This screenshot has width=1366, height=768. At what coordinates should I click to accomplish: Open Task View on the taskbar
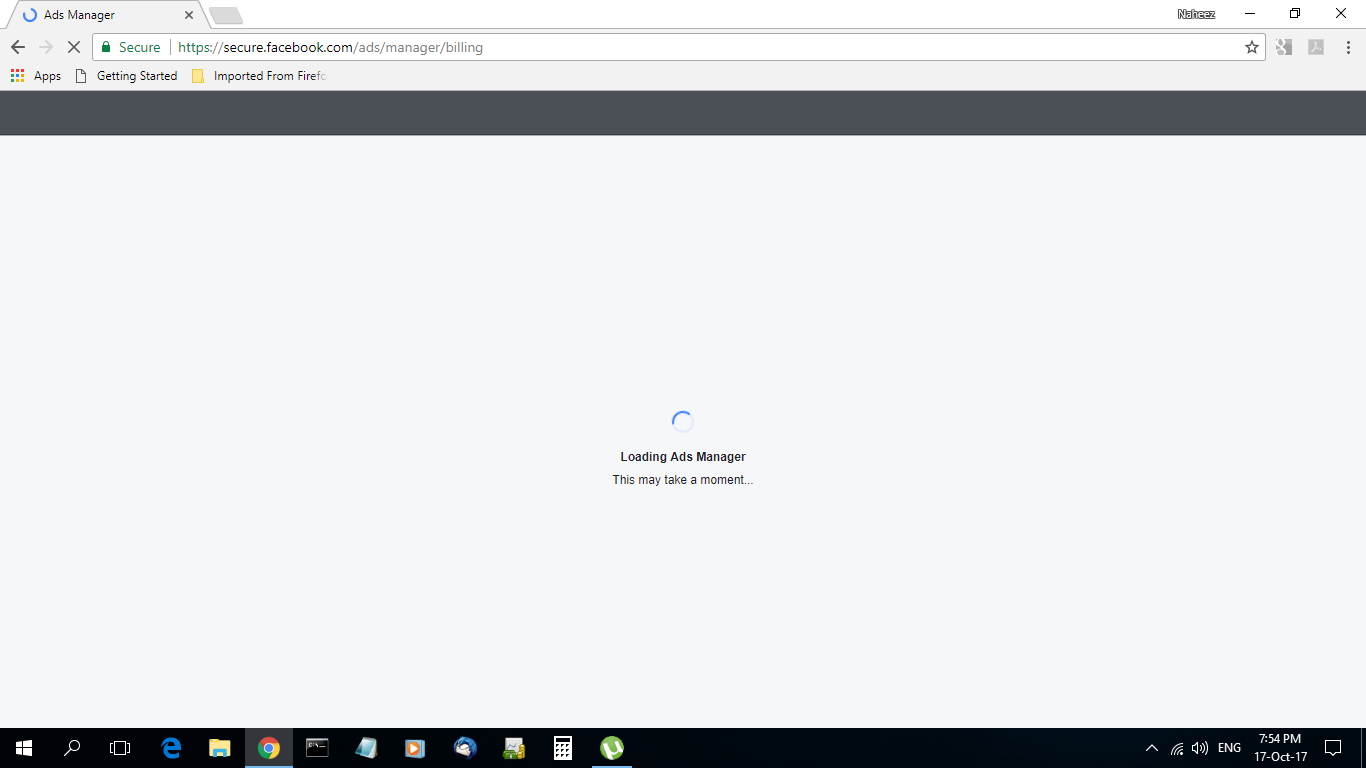click(120, 748)
